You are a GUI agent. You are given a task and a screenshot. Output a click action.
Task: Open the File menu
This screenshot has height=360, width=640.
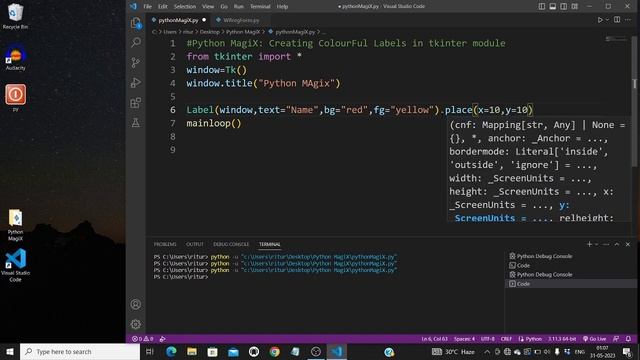(147, 6)
